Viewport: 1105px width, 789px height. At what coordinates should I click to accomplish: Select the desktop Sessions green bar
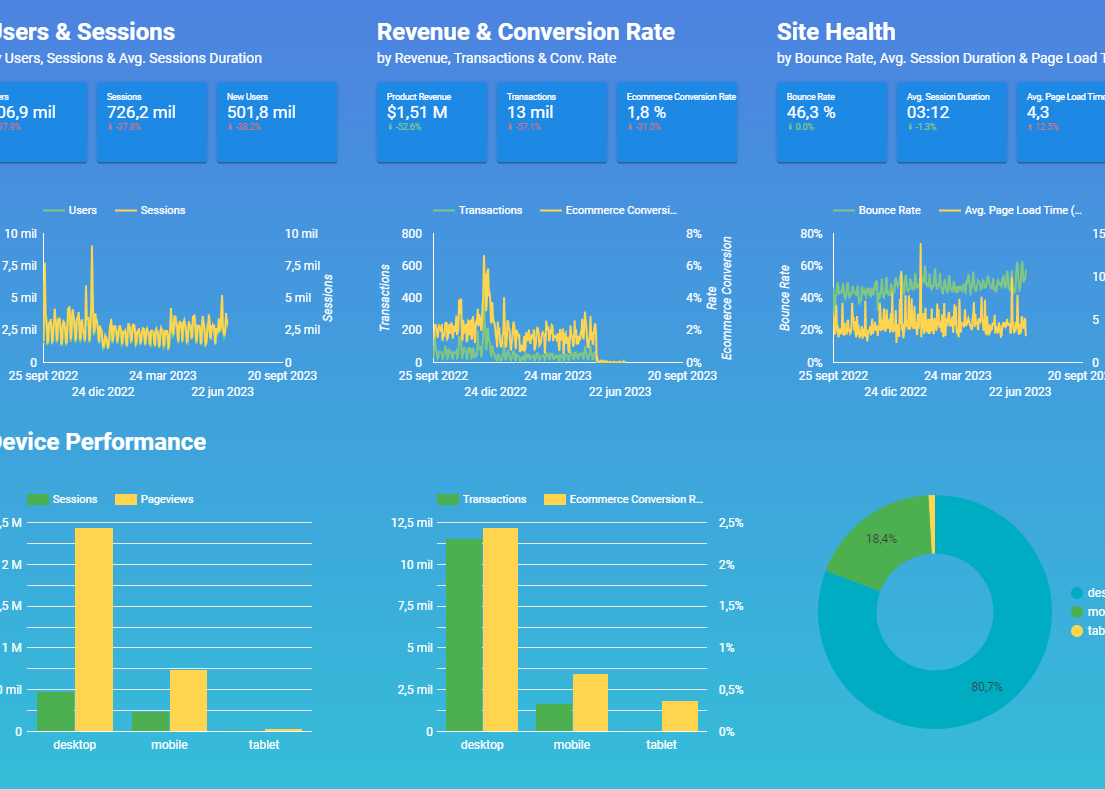(56, 712)
